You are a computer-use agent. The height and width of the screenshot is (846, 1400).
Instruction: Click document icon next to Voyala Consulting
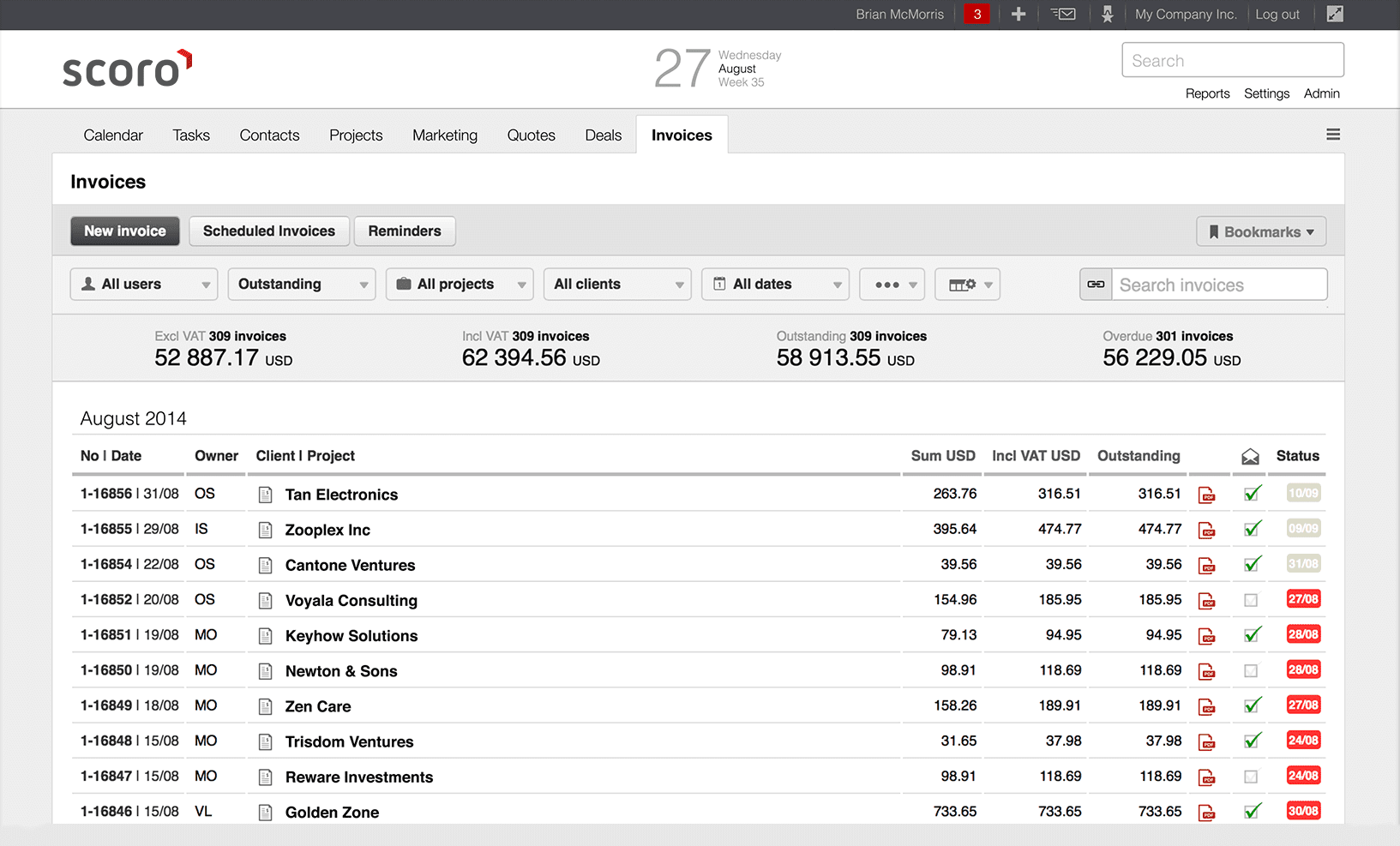tap(266, 600)
